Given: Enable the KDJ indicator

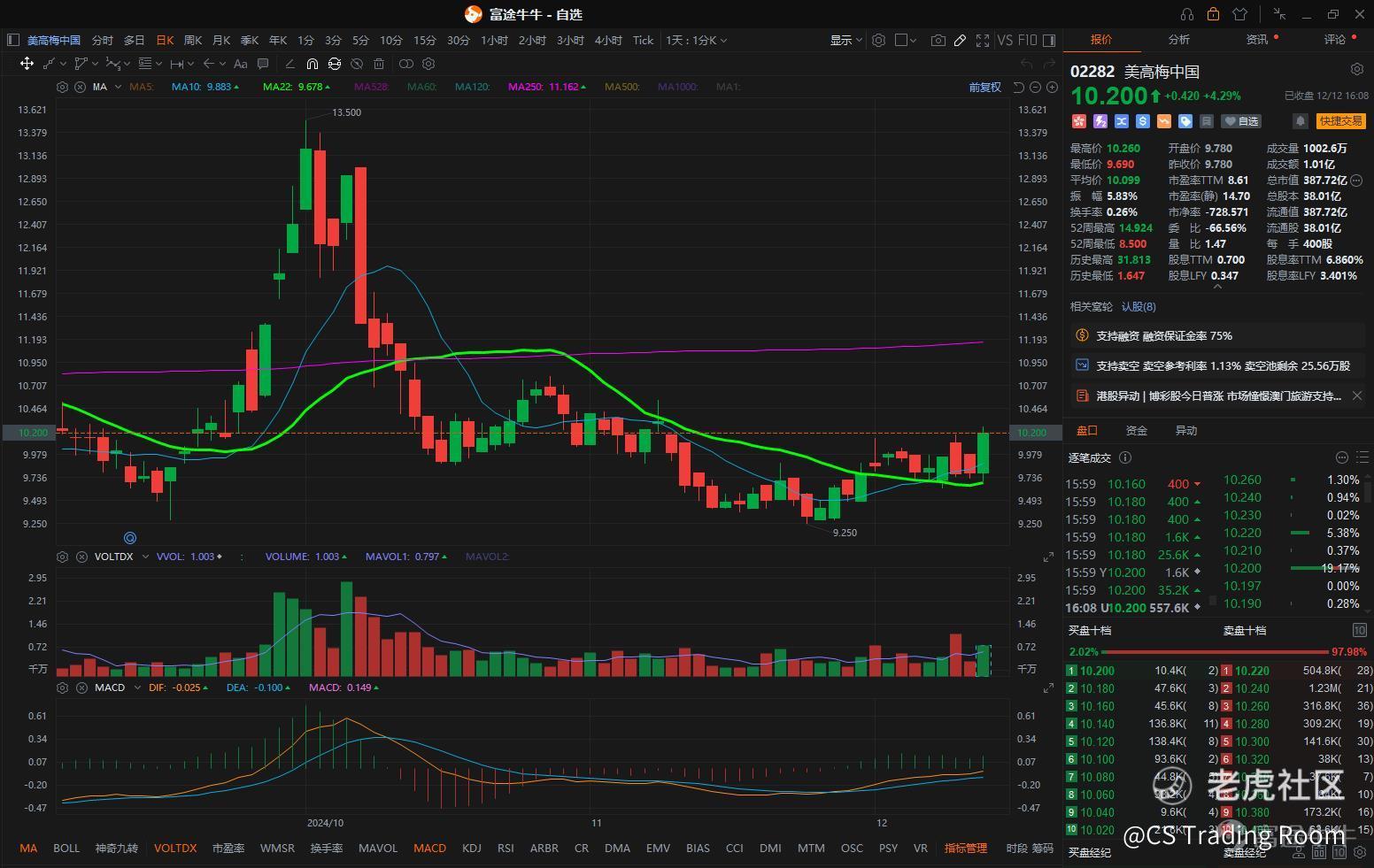Looking at the screenshot, I should point(472,848).
